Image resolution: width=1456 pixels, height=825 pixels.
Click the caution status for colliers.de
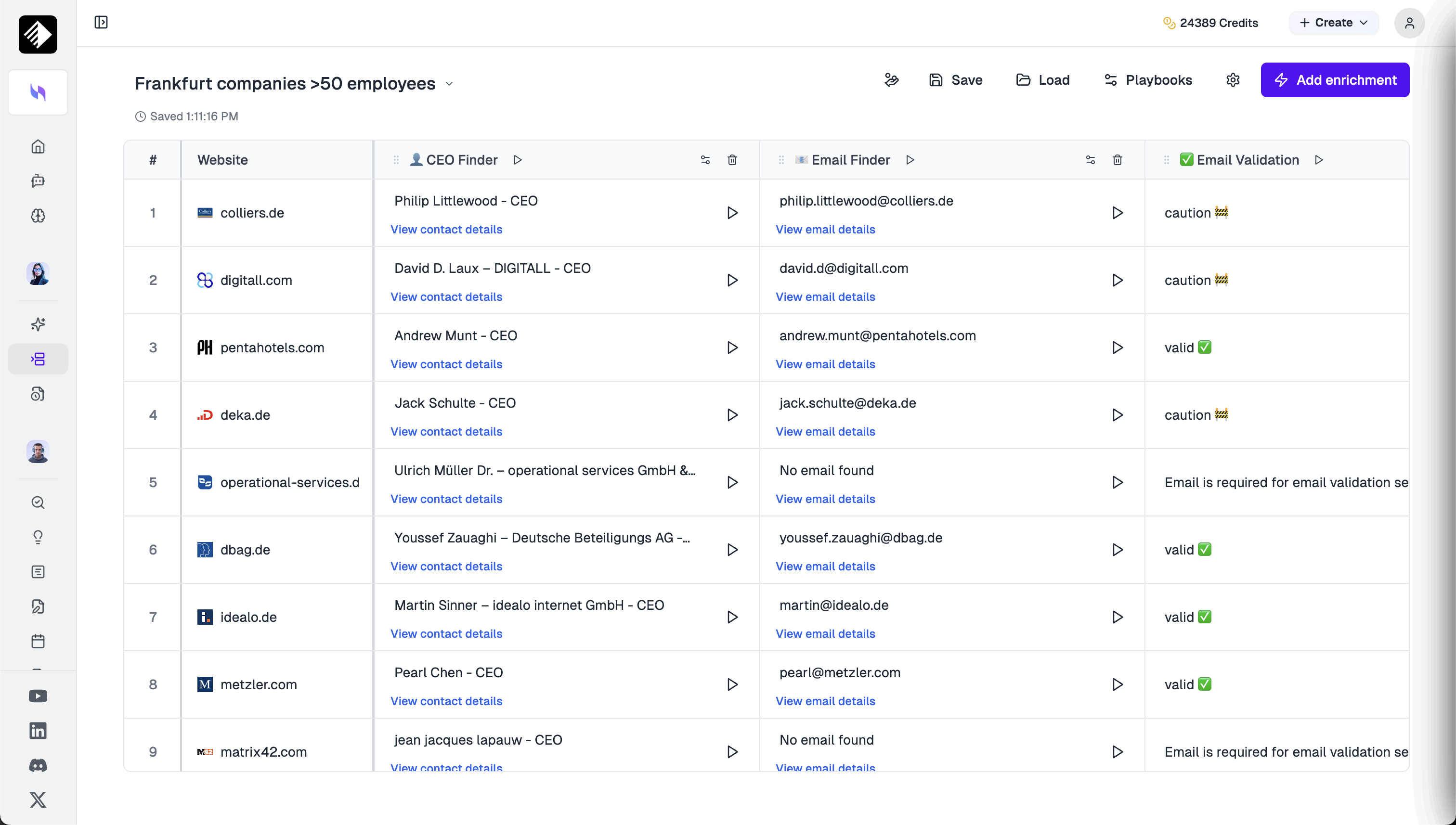click(x=1196, y=213)
